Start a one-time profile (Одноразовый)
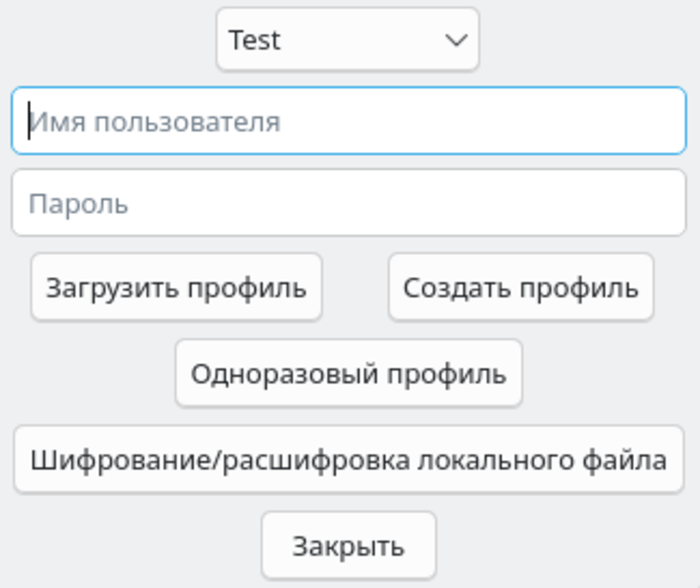The width and height of the screenshot is (700, 588). [348, 374]
